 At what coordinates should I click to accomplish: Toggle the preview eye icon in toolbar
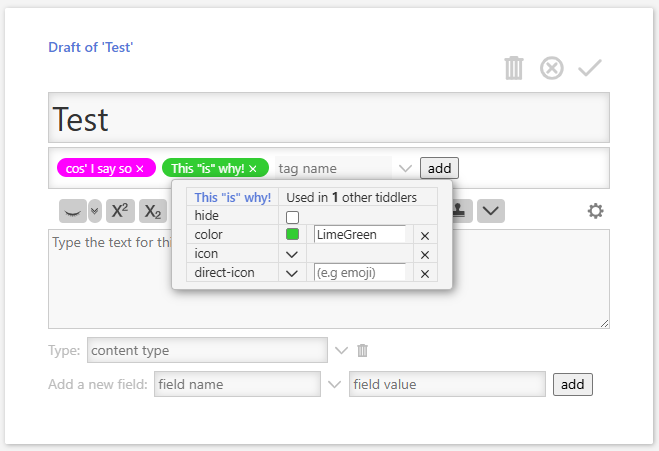click(x=73, y=211)
